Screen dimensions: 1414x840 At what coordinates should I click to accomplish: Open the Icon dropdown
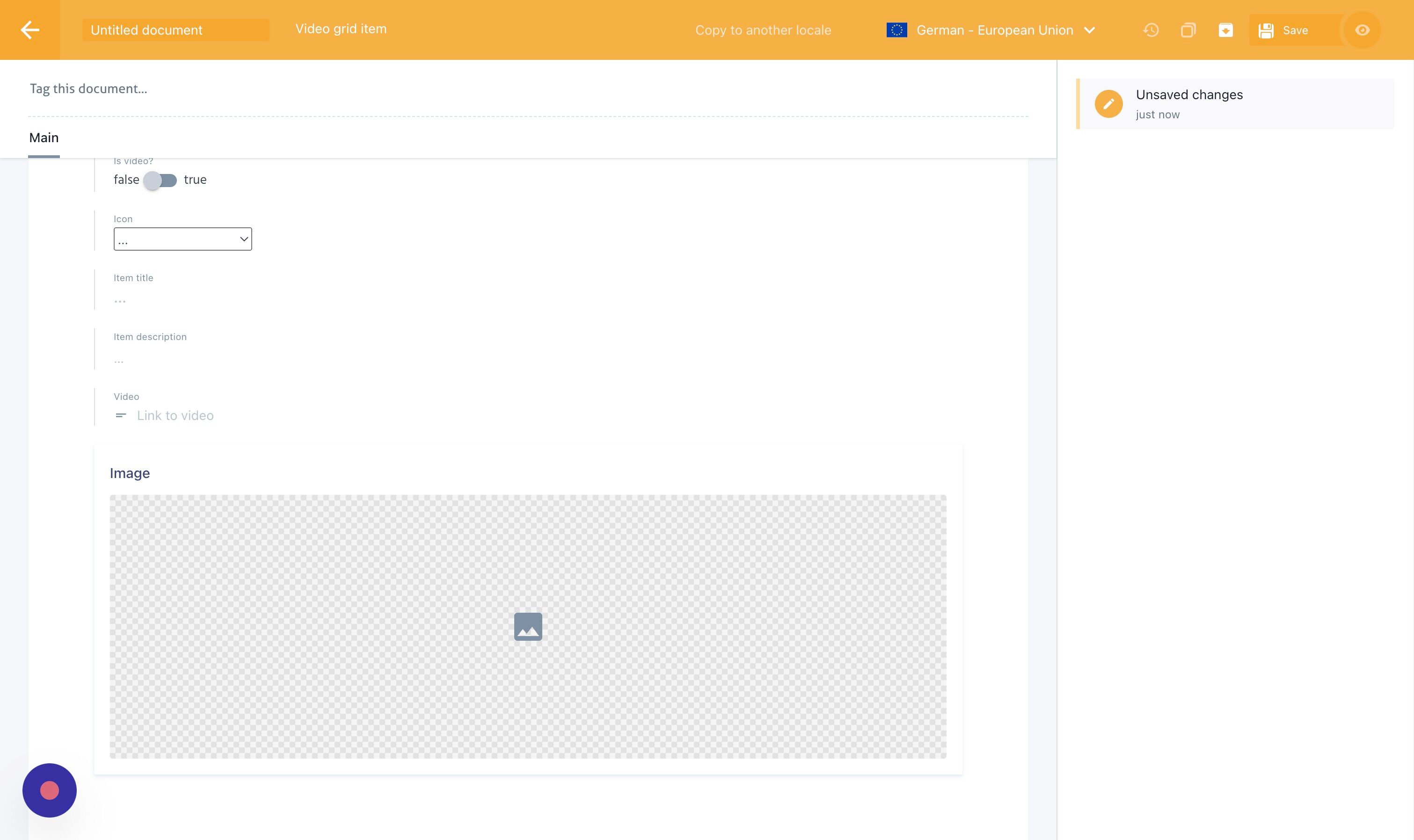(182, 239)
